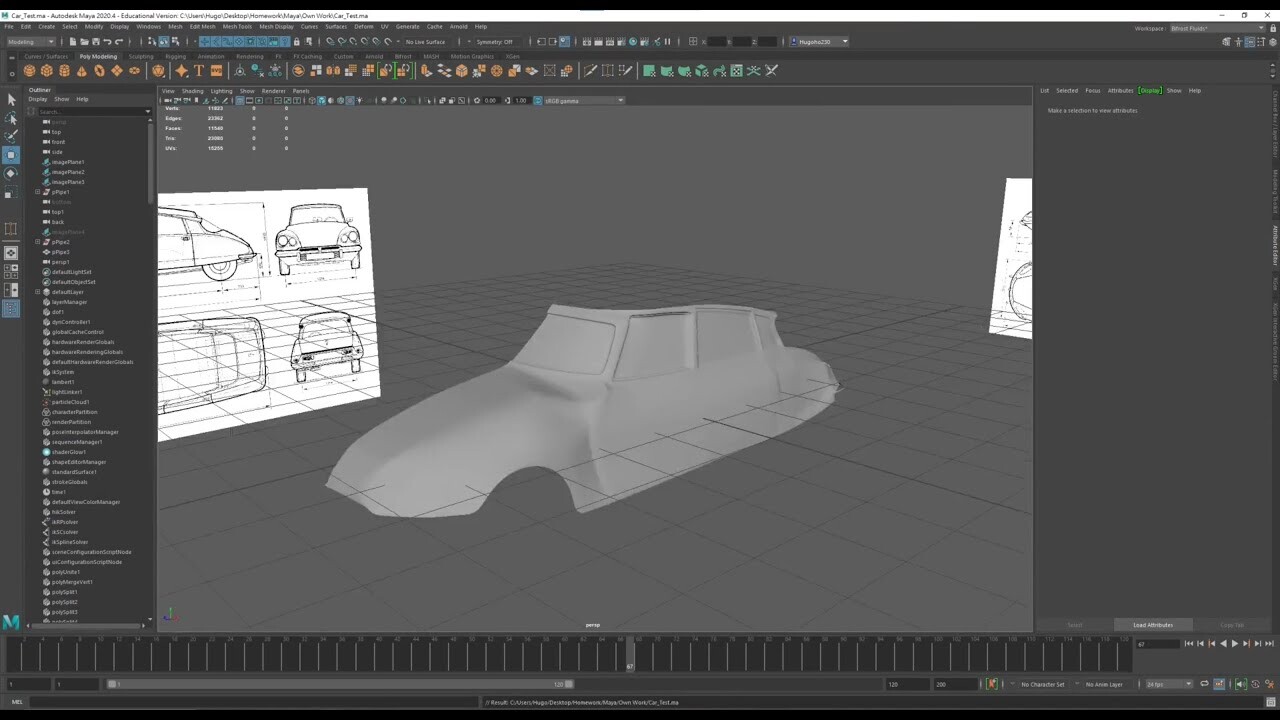Image resolution: width=1280 pixels, height=720 pixels.
Task: Pick the Paint Selection tool
Action: click(13, 136)
